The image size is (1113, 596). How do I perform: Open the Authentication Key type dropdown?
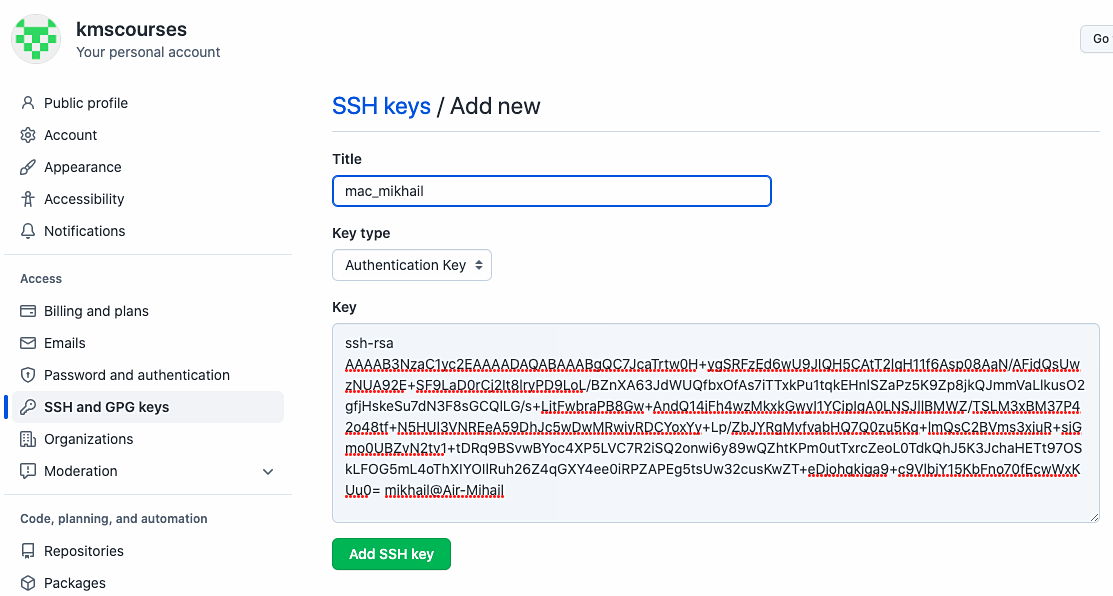click(412, 265)
